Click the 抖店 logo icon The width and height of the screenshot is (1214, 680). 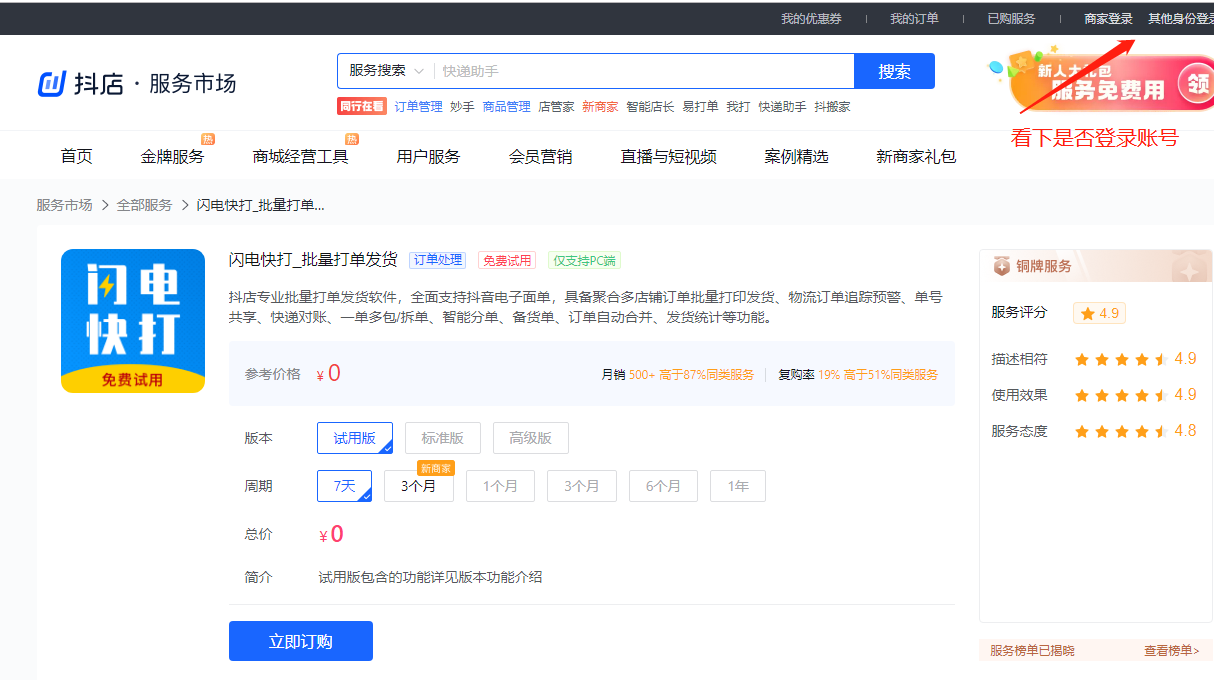tap(52, 84)
